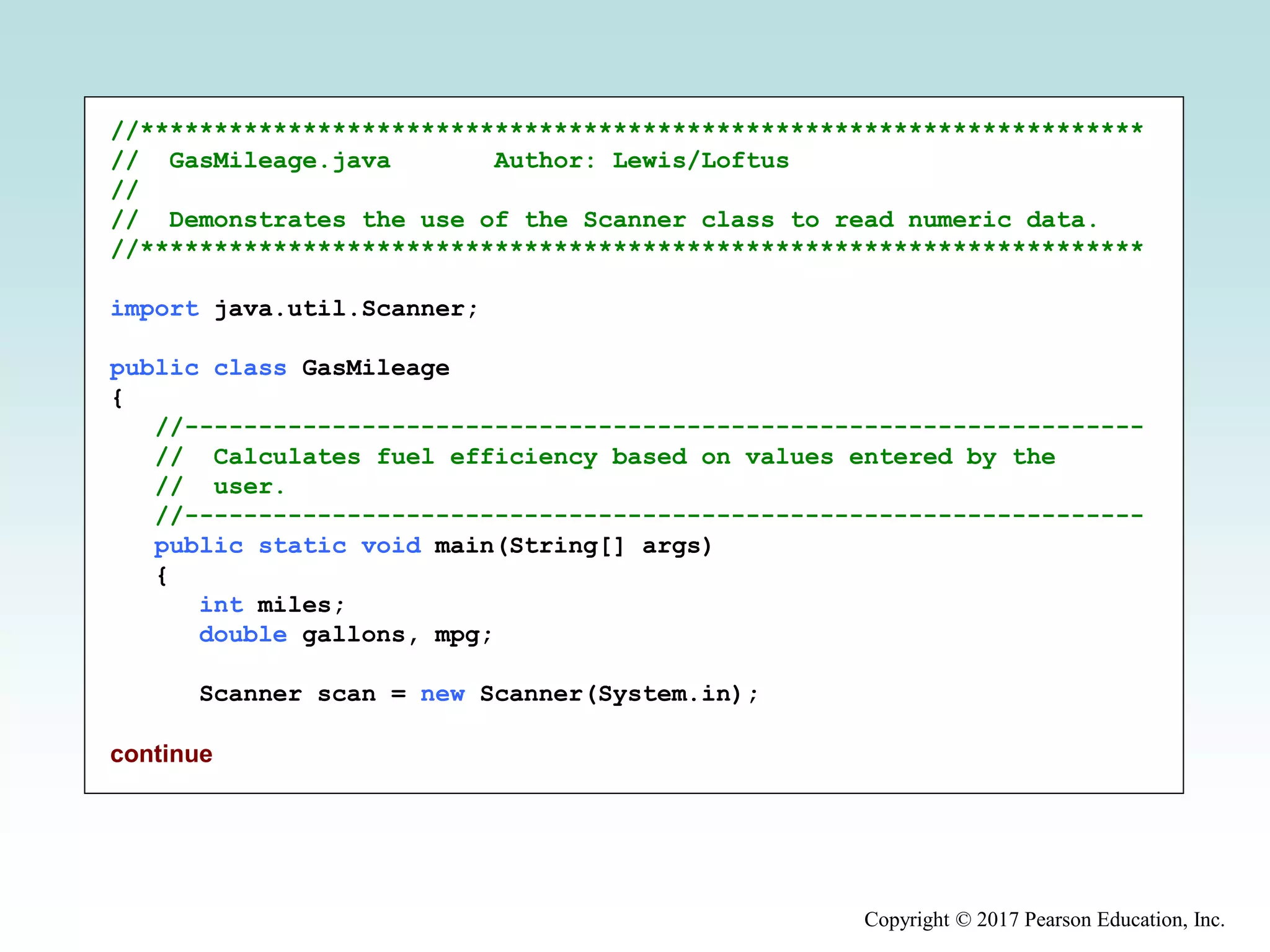This screenshot has height=952, width=1270.
Task: Click 'gallons, mpg;' variable names
Action: pos(397,635)
